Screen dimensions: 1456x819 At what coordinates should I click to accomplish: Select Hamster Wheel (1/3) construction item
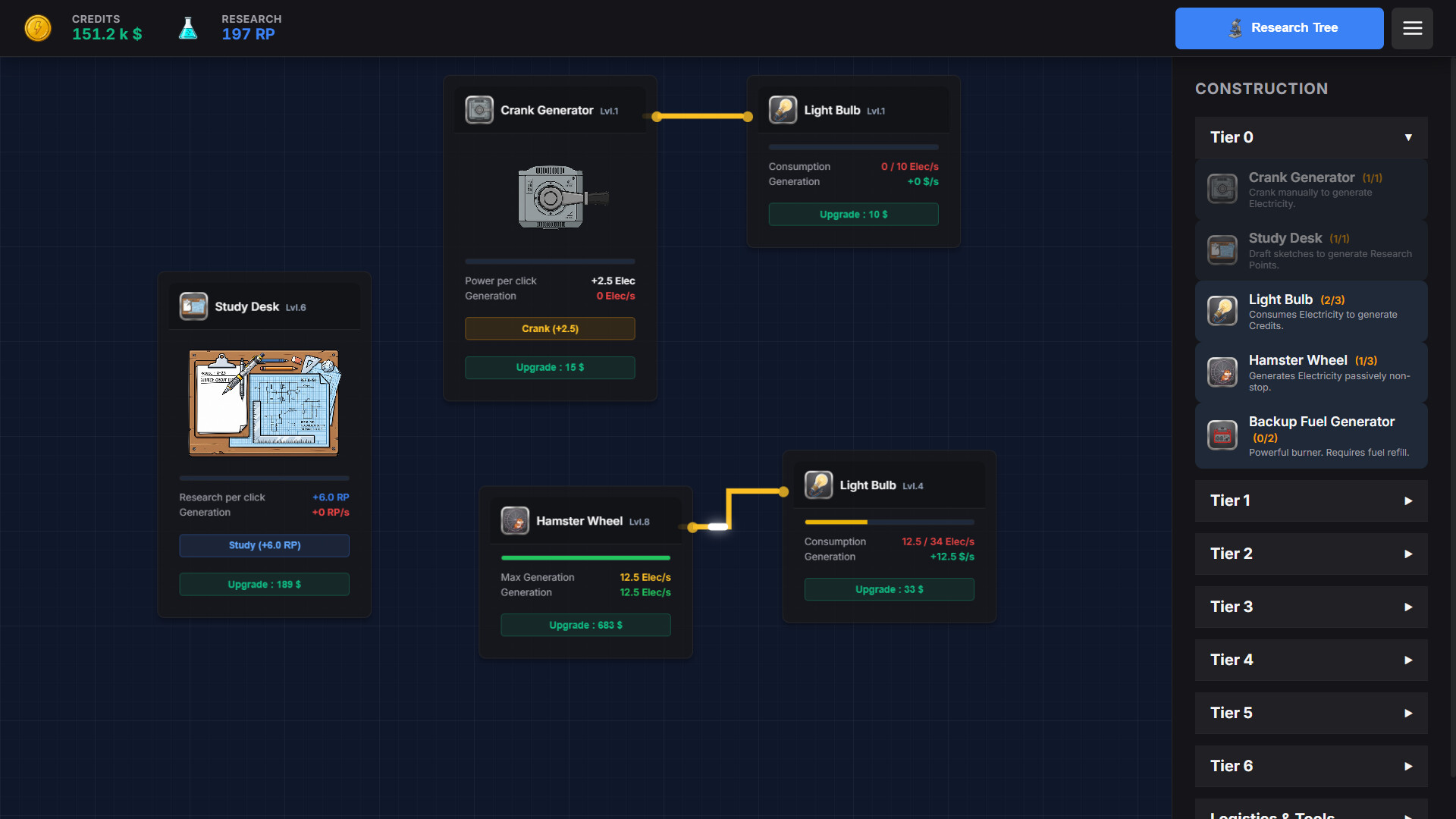1311,372
